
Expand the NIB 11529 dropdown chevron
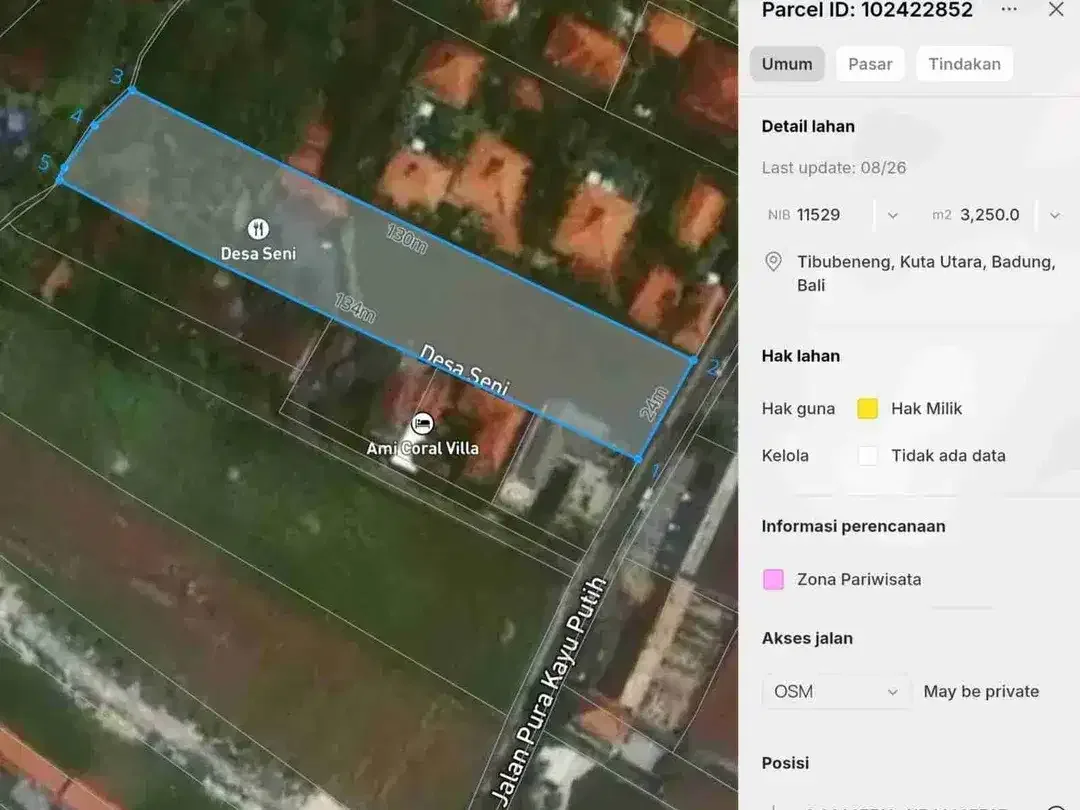click(x=893, y=216)
